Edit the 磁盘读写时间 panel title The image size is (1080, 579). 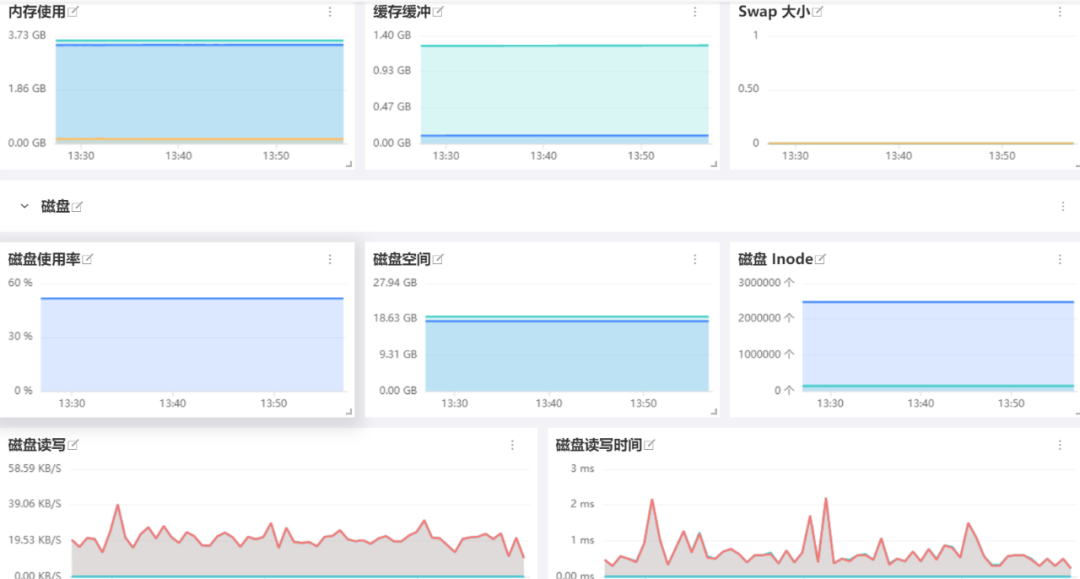(x=649, y=445)
